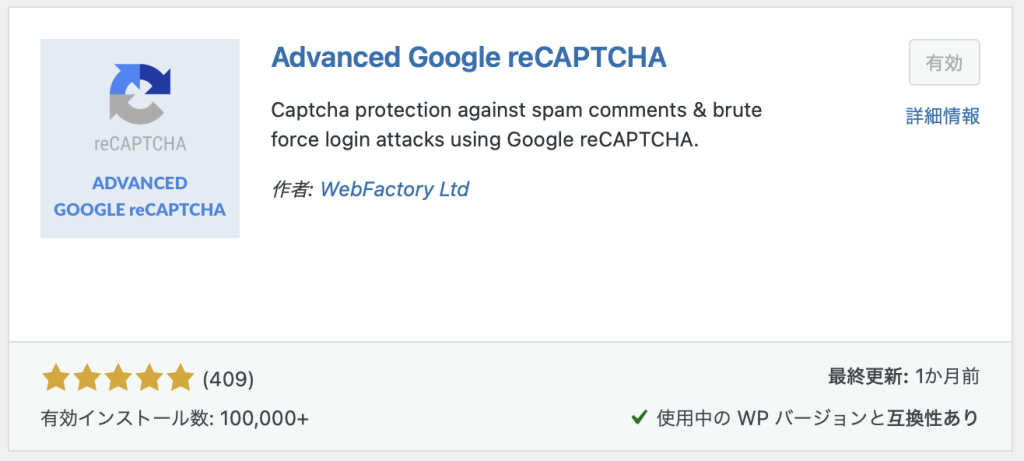Click the fifth rating star
The width and height of the screenshot is (1024, 461).
(180, 378)
